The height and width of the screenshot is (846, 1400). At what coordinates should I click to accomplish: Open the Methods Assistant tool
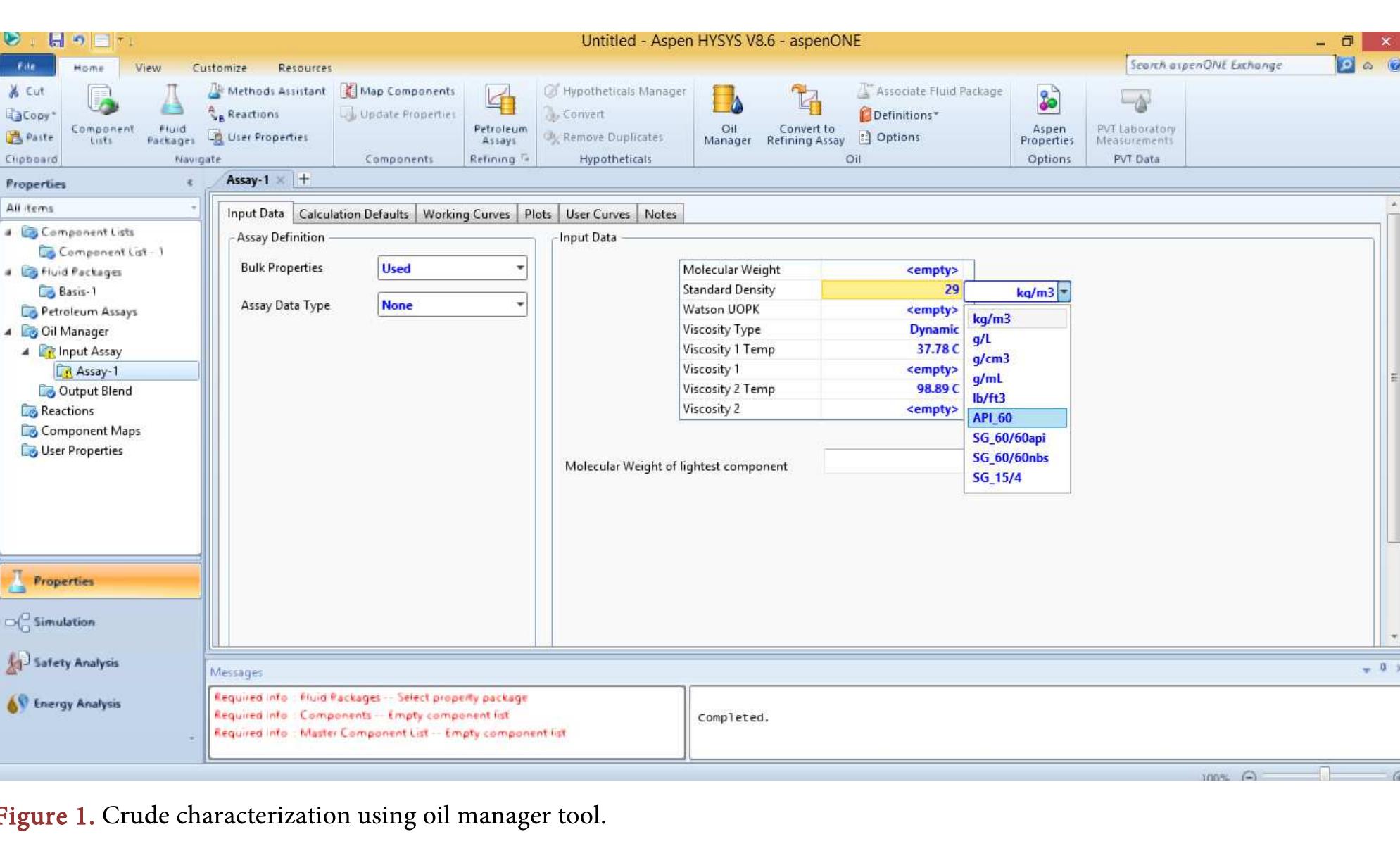pos(267,91)
